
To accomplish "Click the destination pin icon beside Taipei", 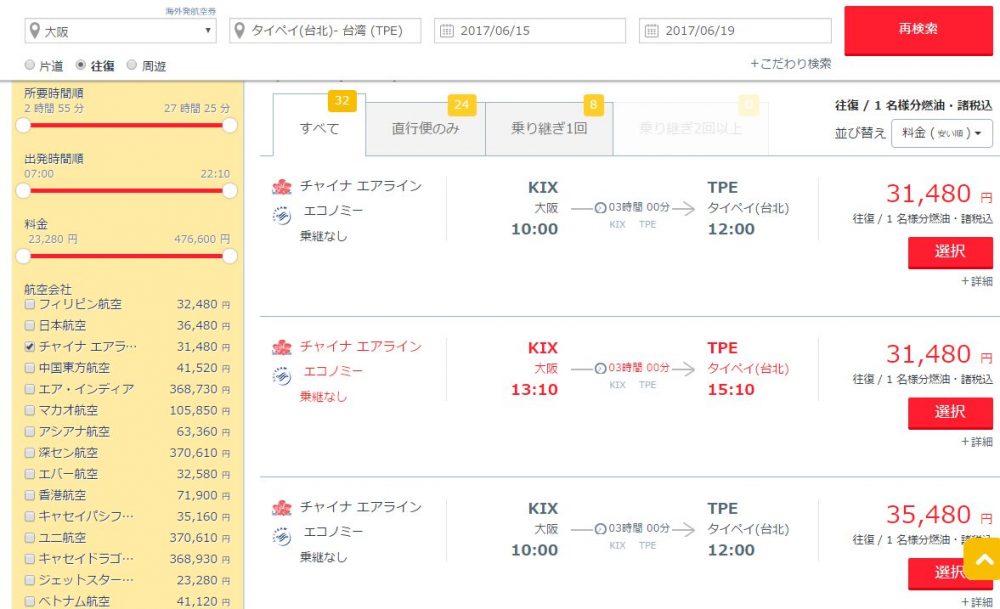I will tap(240, 31).
